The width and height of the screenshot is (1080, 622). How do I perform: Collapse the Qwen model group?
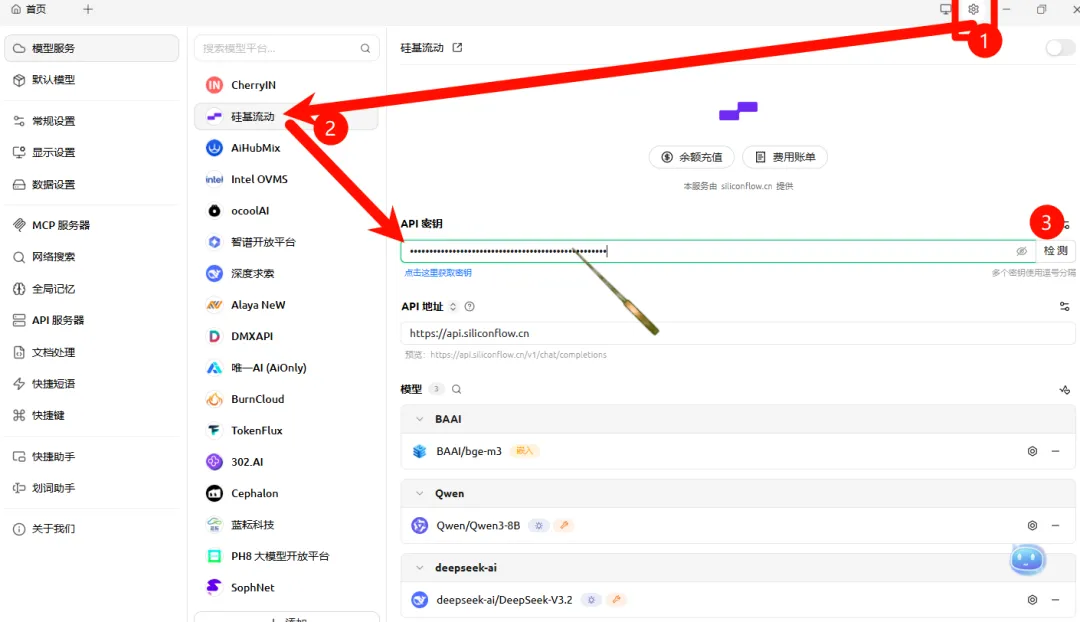[x=419, y=493]
